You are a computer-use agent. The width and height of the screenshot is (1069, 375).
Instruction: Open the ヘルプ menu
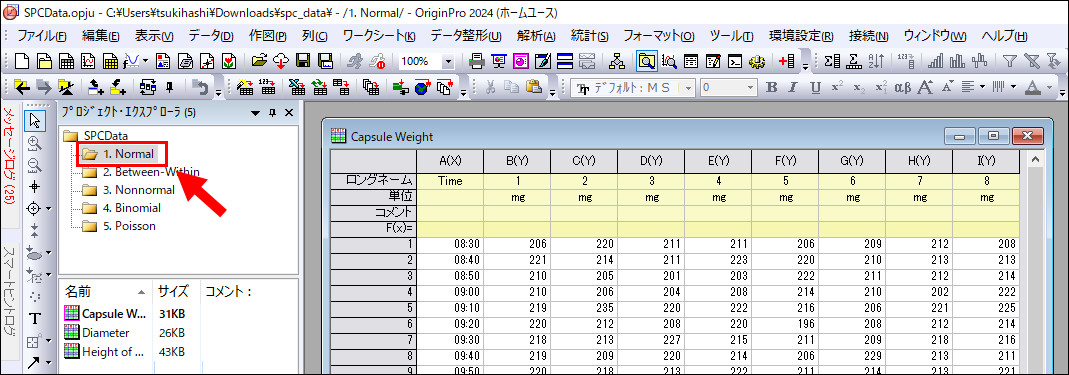pos(1004,36)
